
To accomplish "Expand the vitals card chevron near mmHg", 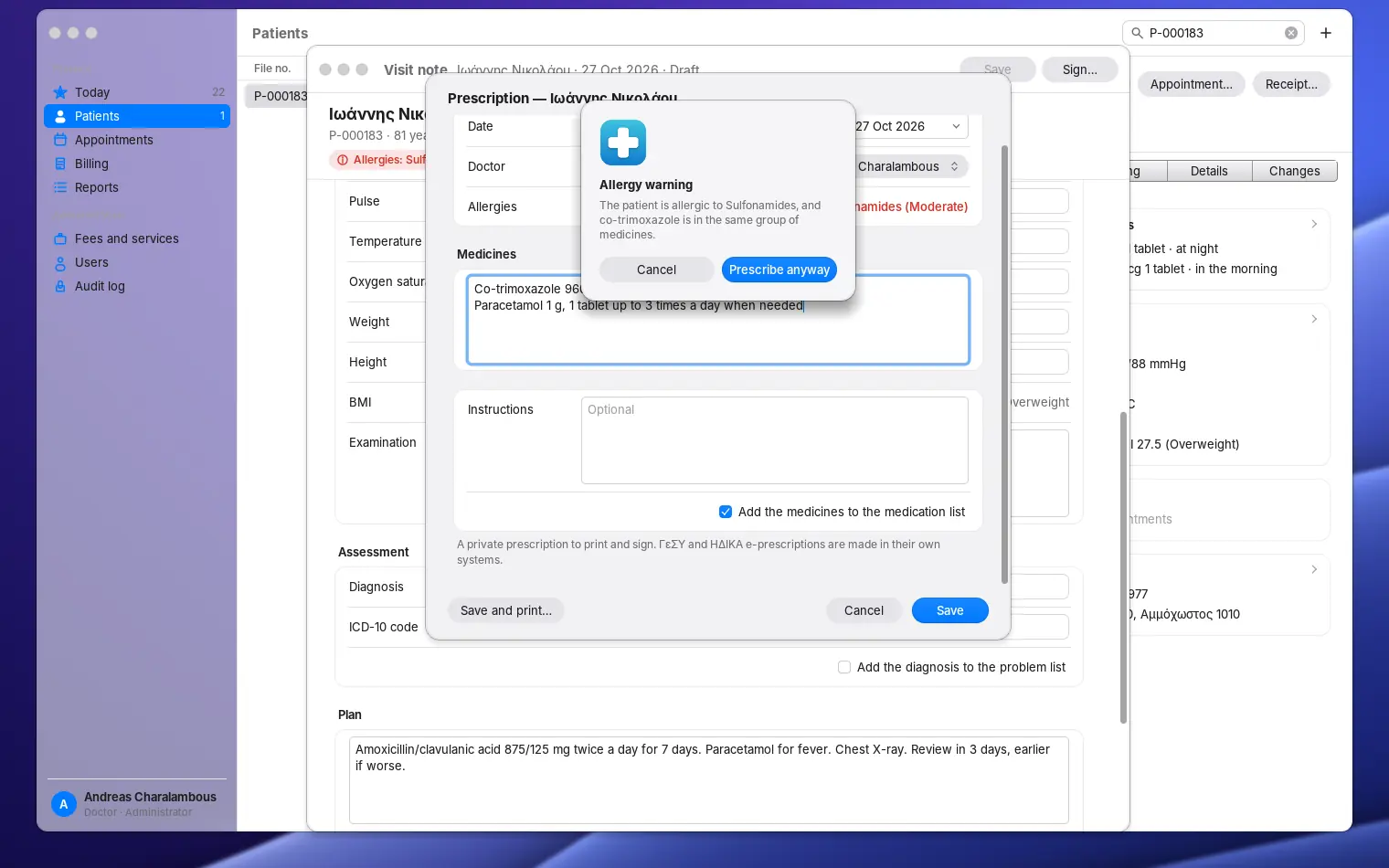I will pyautogui.click(x=1314, y=319).
